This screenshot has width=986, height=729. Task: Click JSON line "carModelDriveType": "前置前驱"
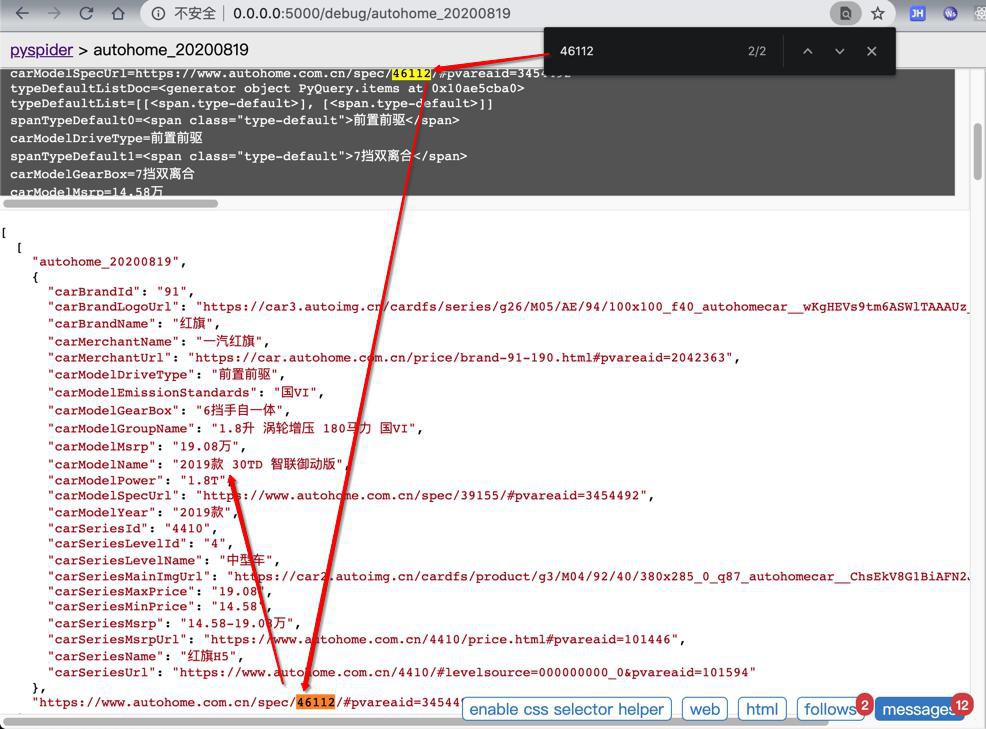click(x=166, y=374)
